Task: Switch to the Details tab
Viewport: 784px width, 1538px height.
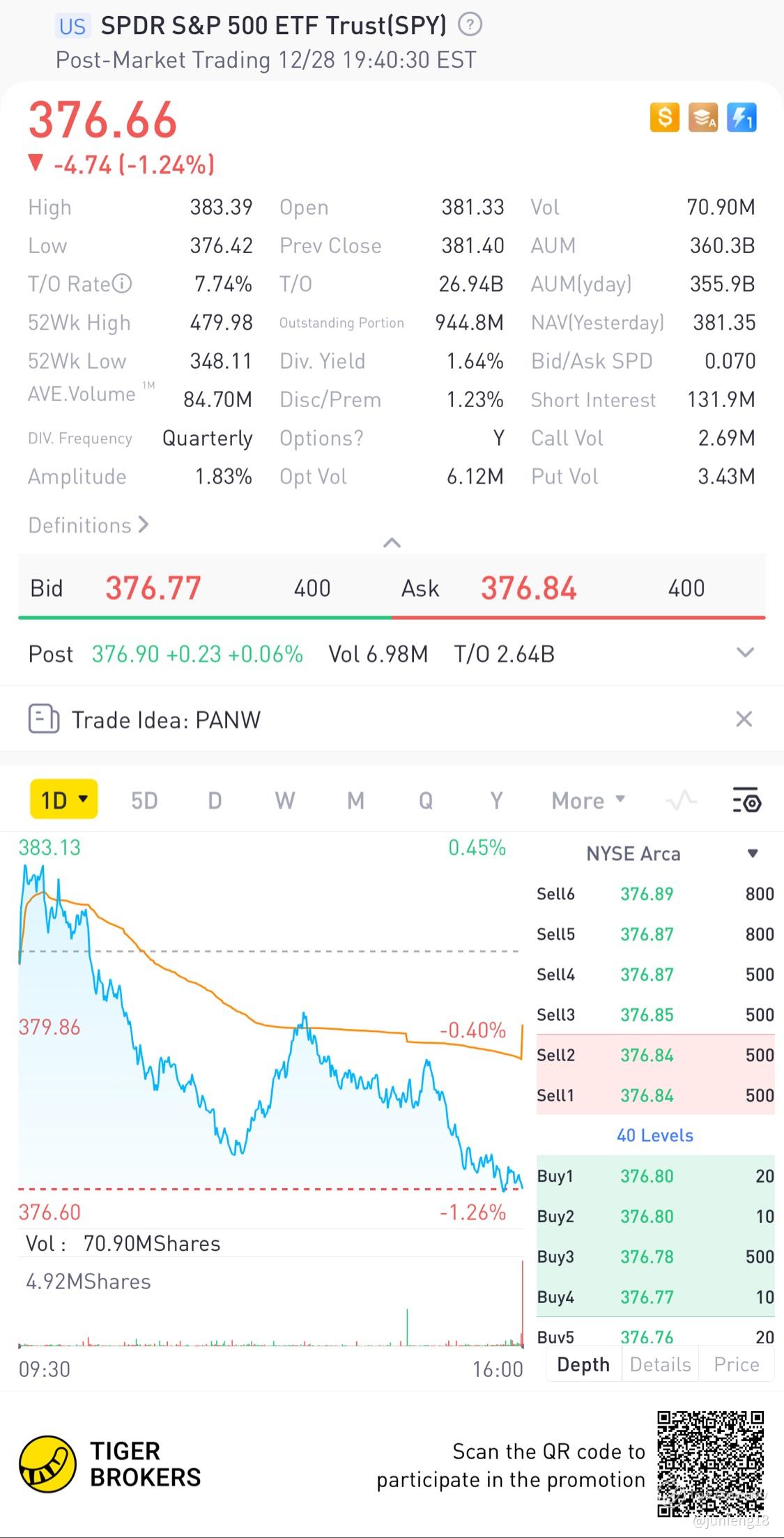Action: 660,1364
